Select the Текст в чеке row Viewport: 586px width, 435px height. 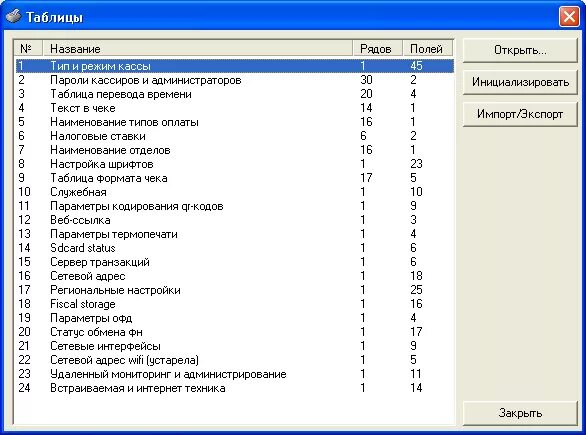235,108
